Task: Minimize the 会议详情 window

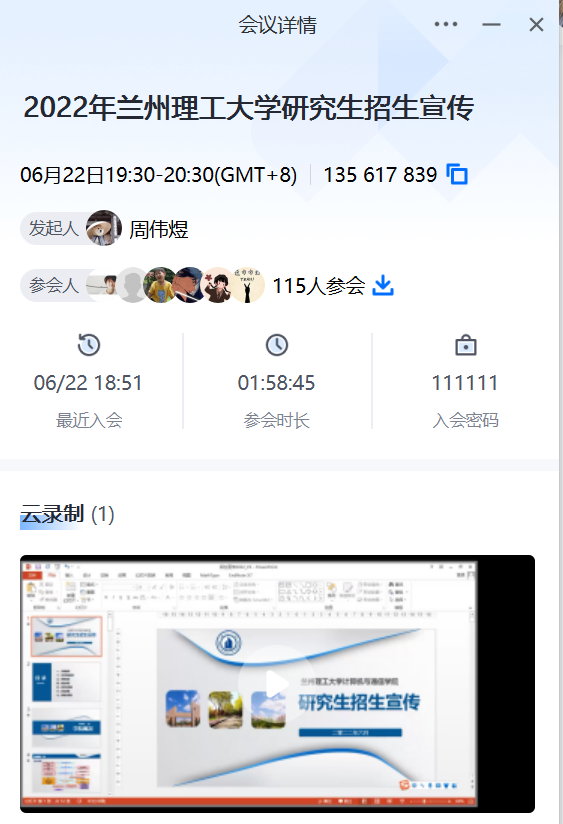Action: click(492, 24)
